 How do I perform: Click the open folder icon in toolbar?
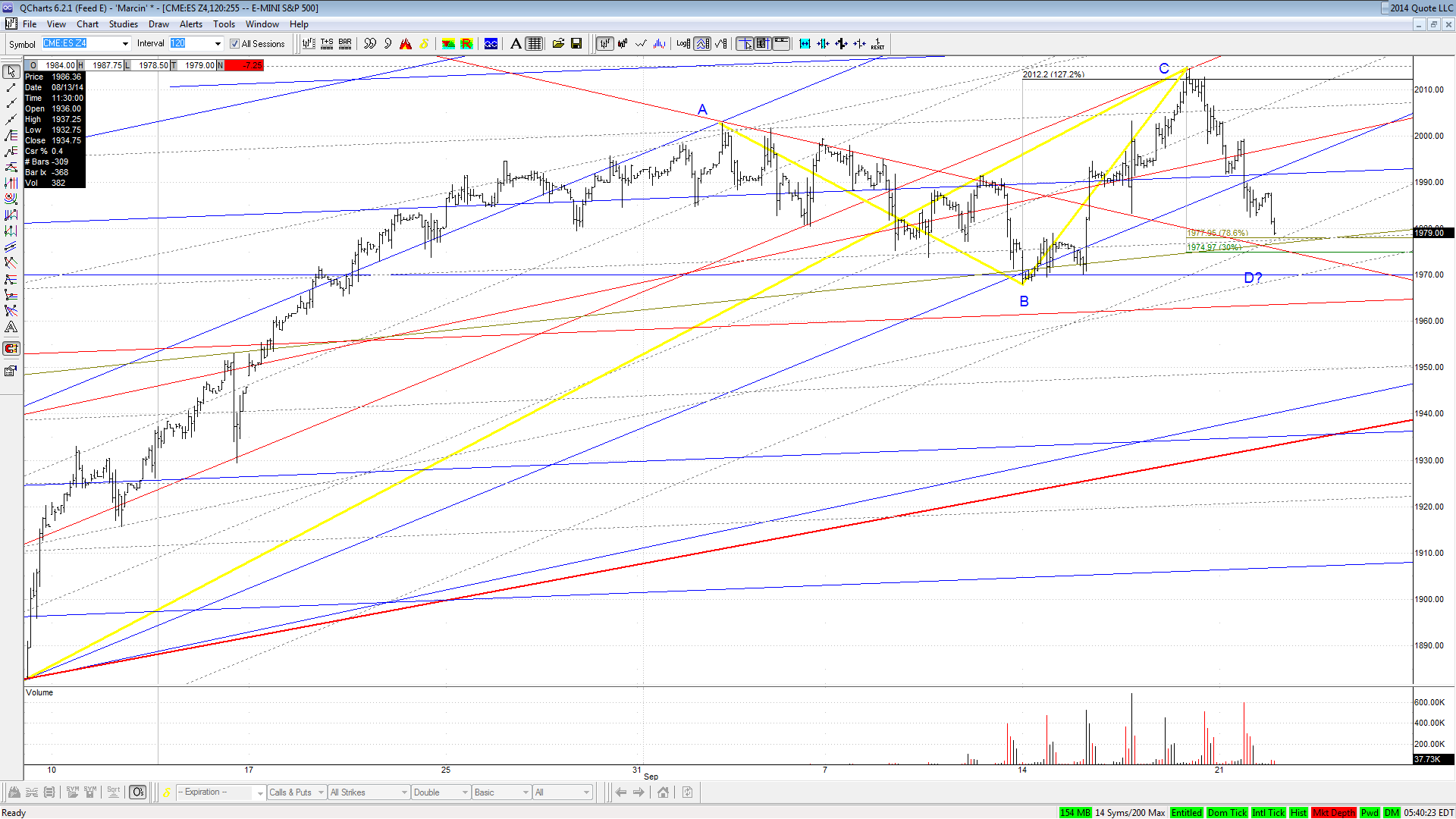tap(558, 44)
